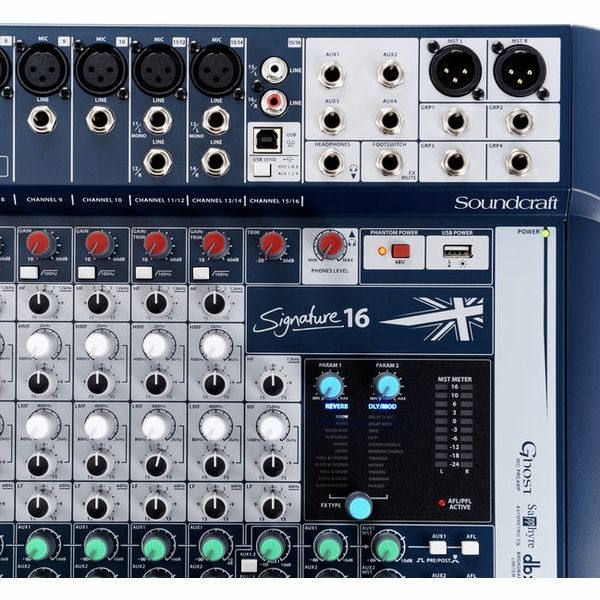Viewport: 600px width, 600px height.
Task: Click the PARAM 1 blue knob
Action: pos(330,386)
